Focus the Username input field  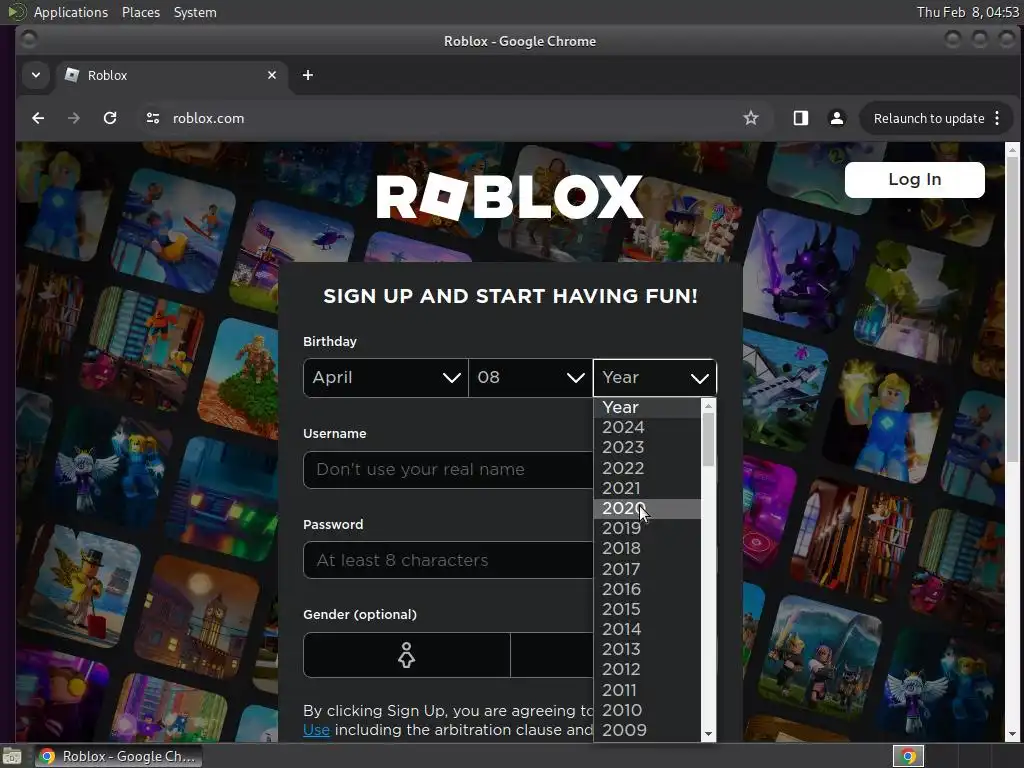[x=448, y=470]
